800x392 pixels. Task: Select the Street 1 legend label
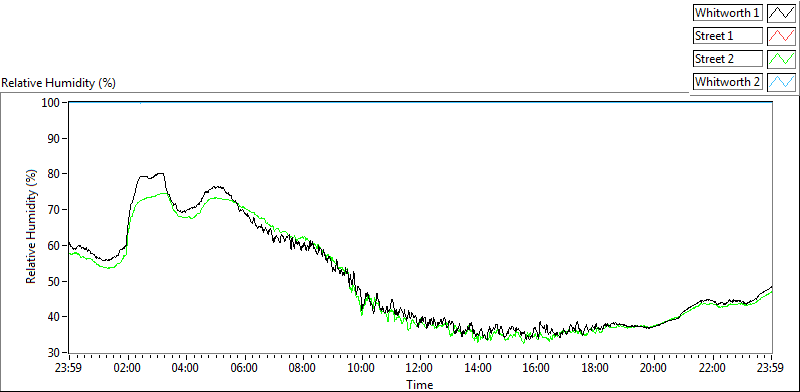pos(727,36)
